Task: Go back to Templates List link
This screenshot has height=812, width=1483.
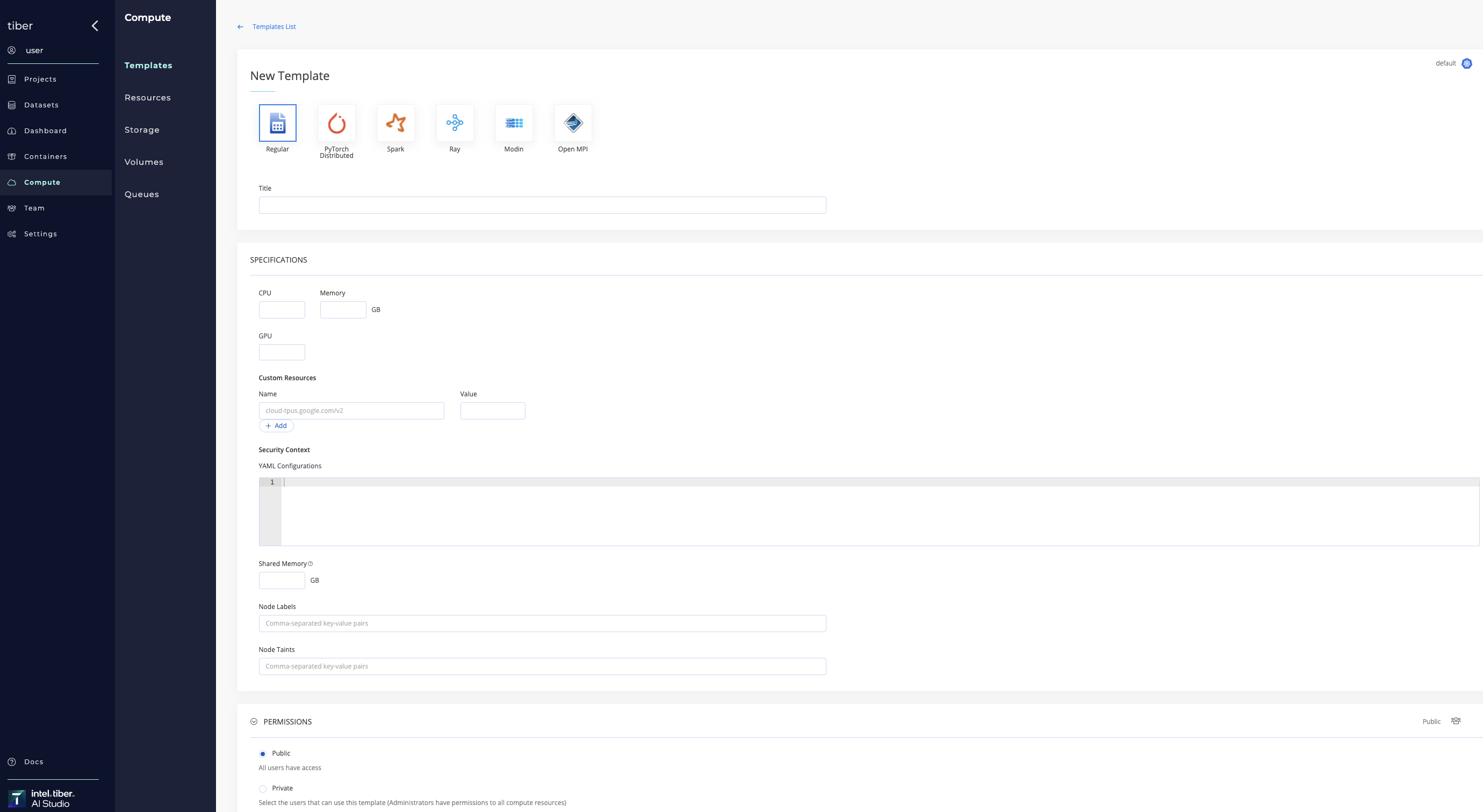Action: (x=274, y=27)
